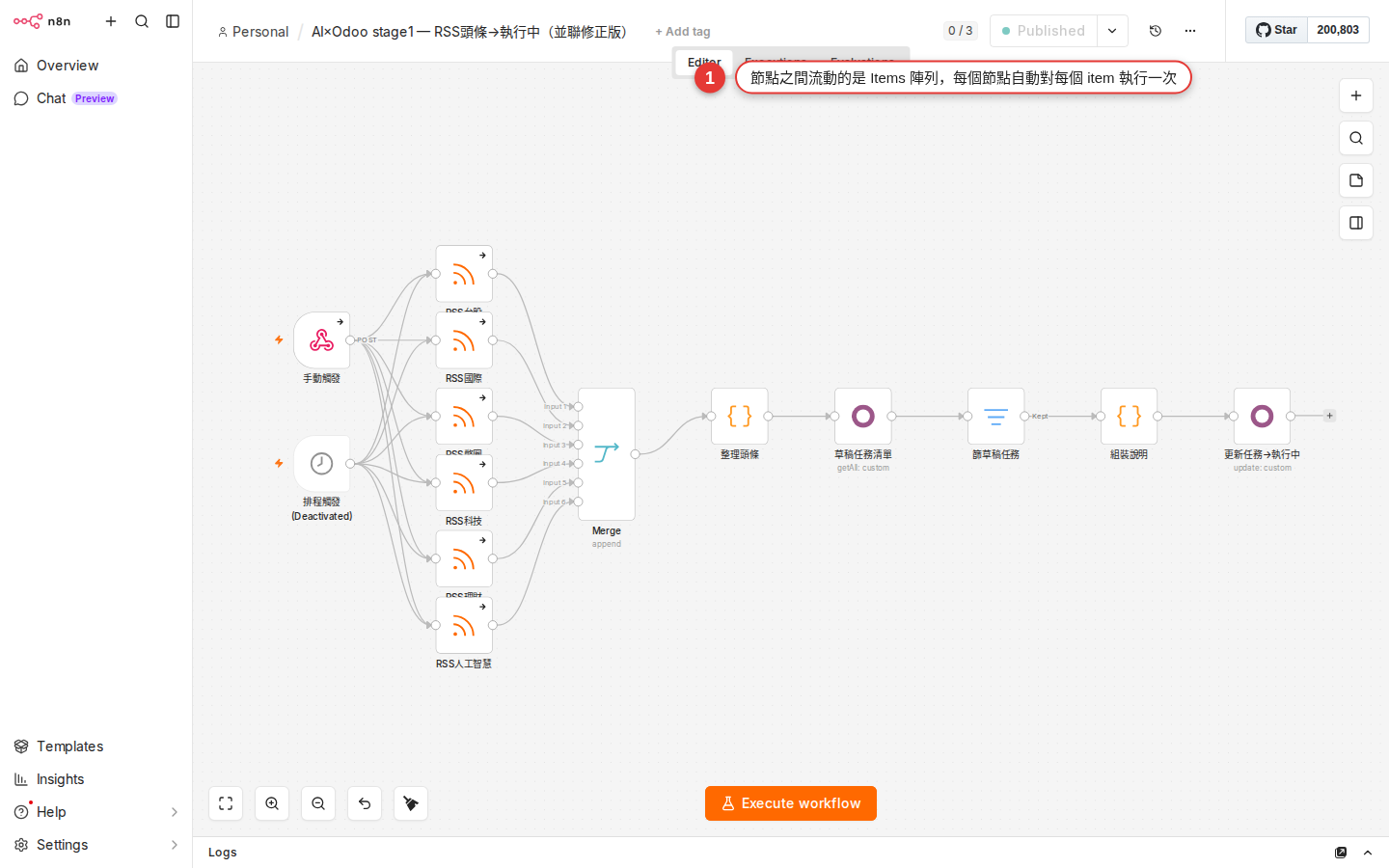Click the Merge node output handle

[635, 454]
